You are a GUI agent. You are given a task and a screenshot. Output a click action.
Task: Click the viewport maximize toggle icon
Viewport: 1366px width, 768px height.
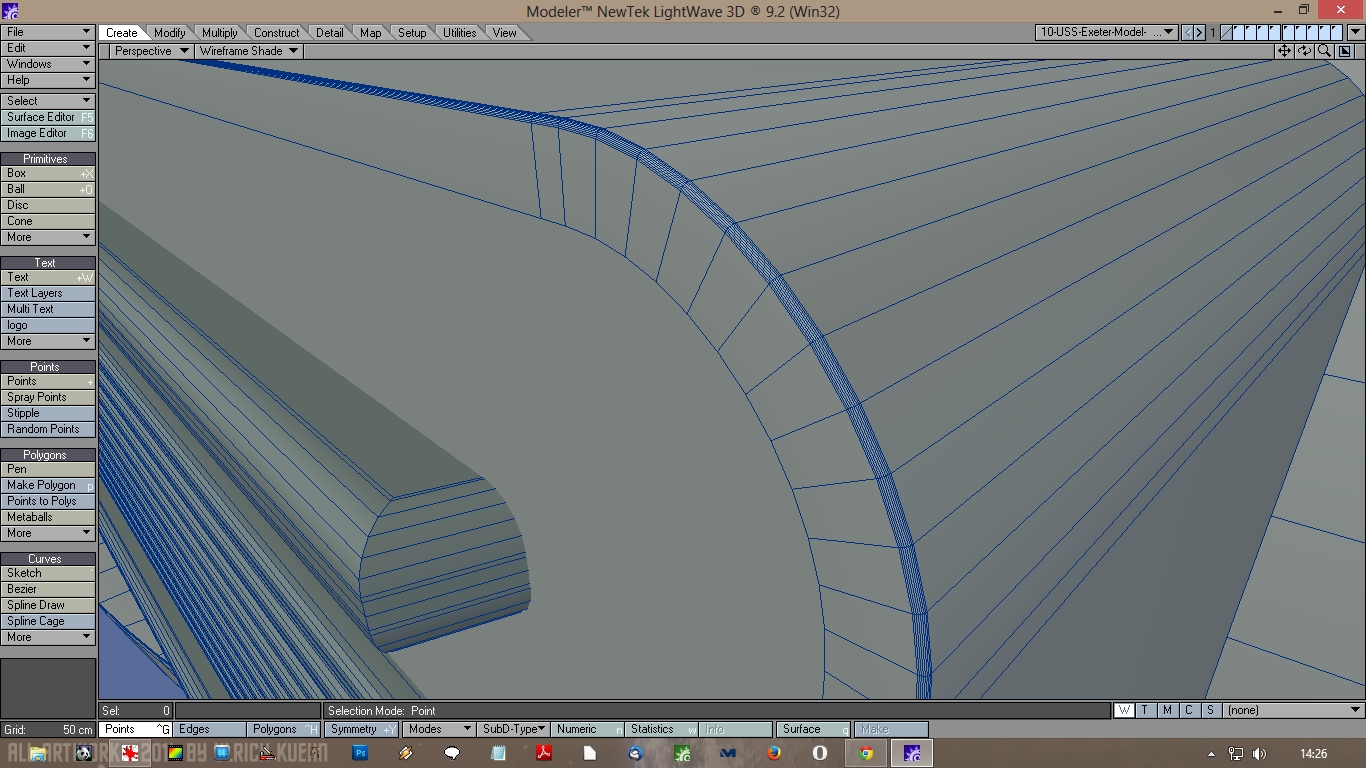(x=1345, y=51)
